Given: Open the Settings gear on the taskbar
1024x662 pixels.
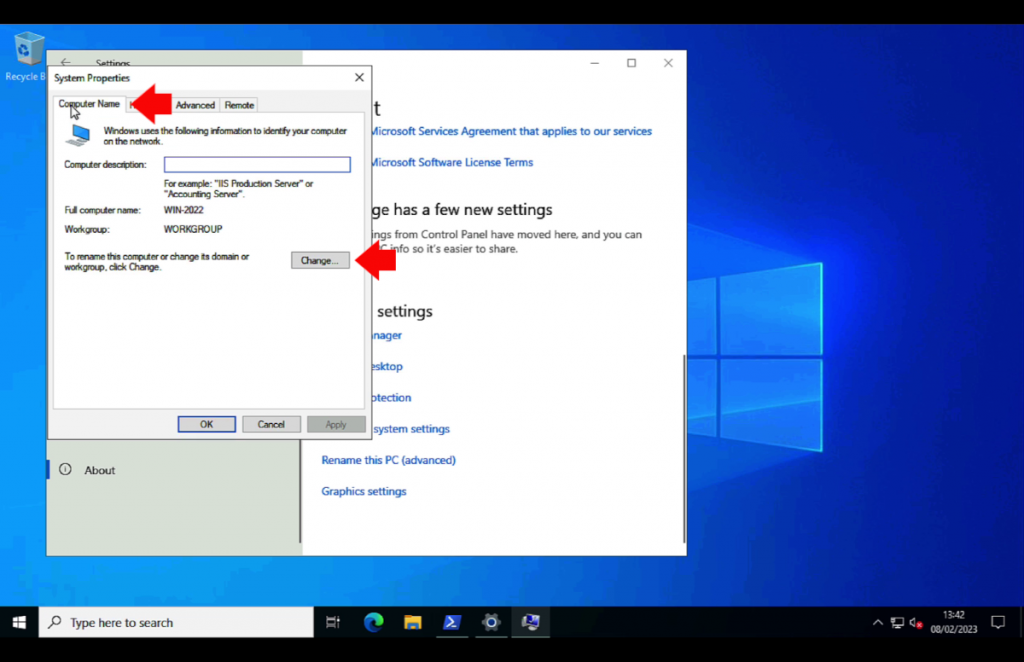Looking at the screenshot, I should click(x=491, y=622).
